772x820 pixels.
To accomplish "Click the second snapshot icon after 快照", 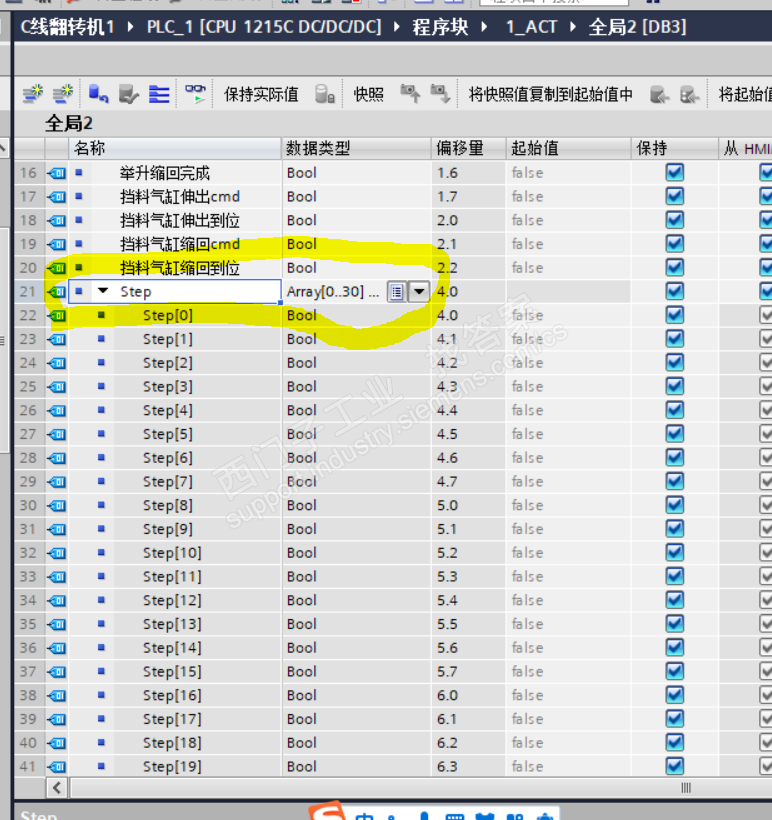I will [440, 94].
